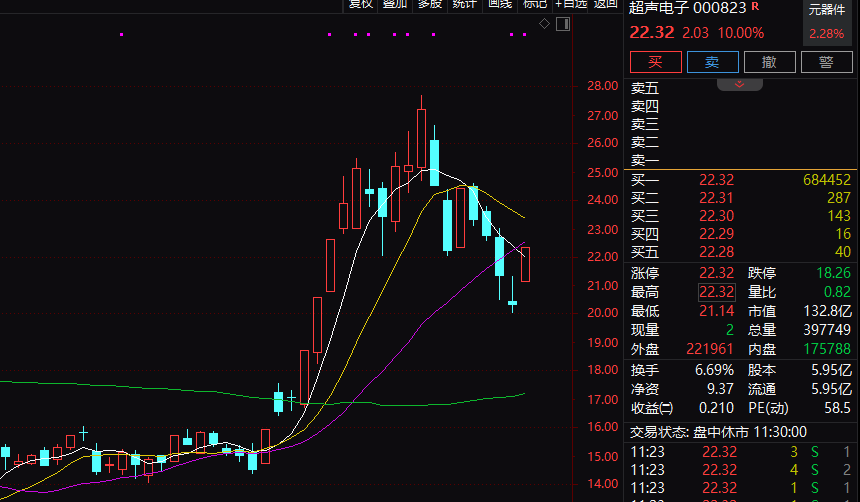Click the 撤 (cancel order) button

click(x=770, y=62)
